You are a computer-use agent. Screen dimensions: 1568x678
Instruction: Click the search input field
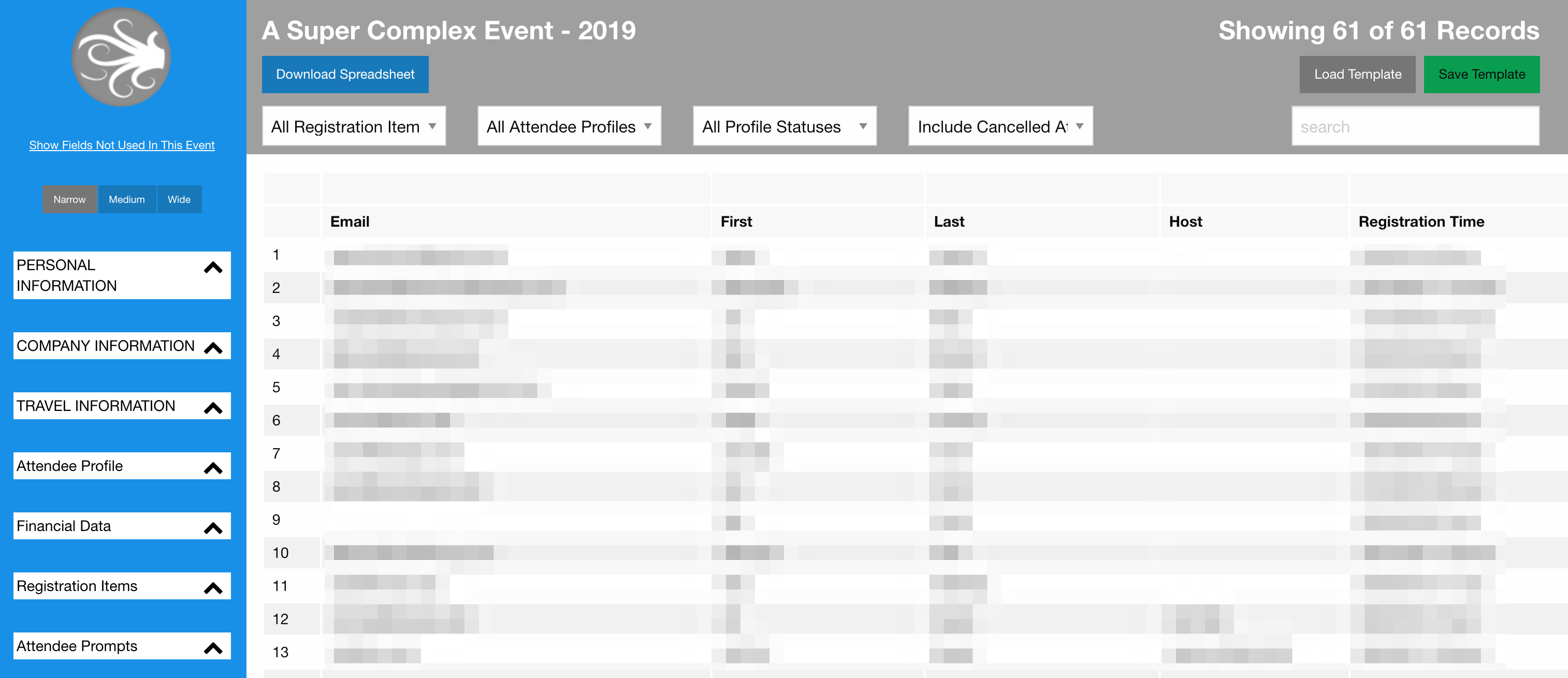(1415, 126)
